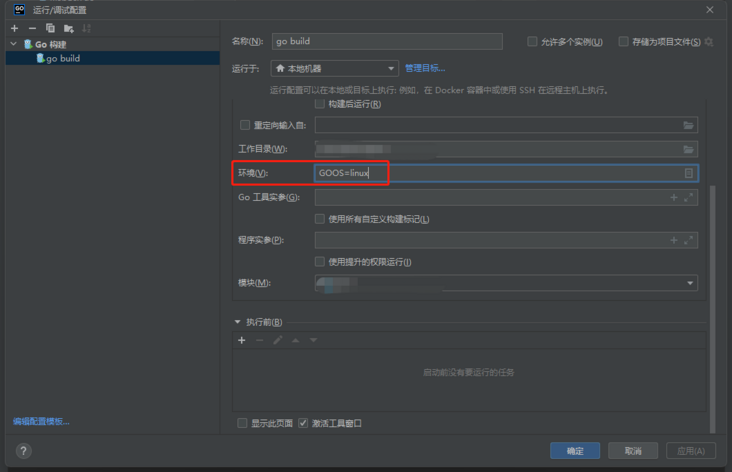Screen dimensions: 732x472
Task: Browse folder for 工作目录
Action: pyautogui.click(x=688, y=149)
